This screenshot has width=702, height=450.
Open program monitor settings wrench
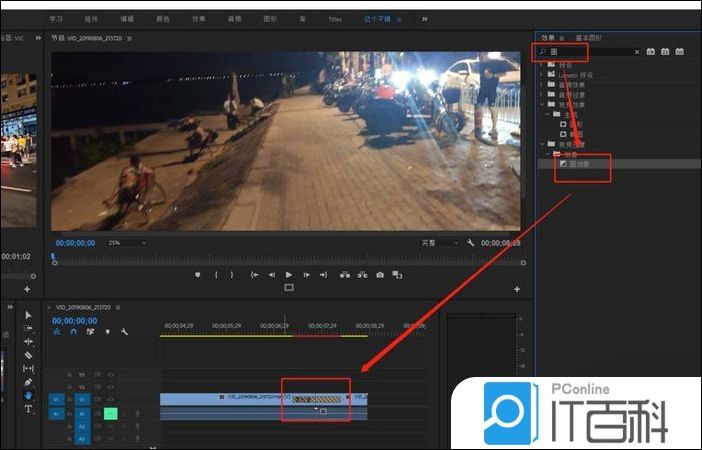470,243
